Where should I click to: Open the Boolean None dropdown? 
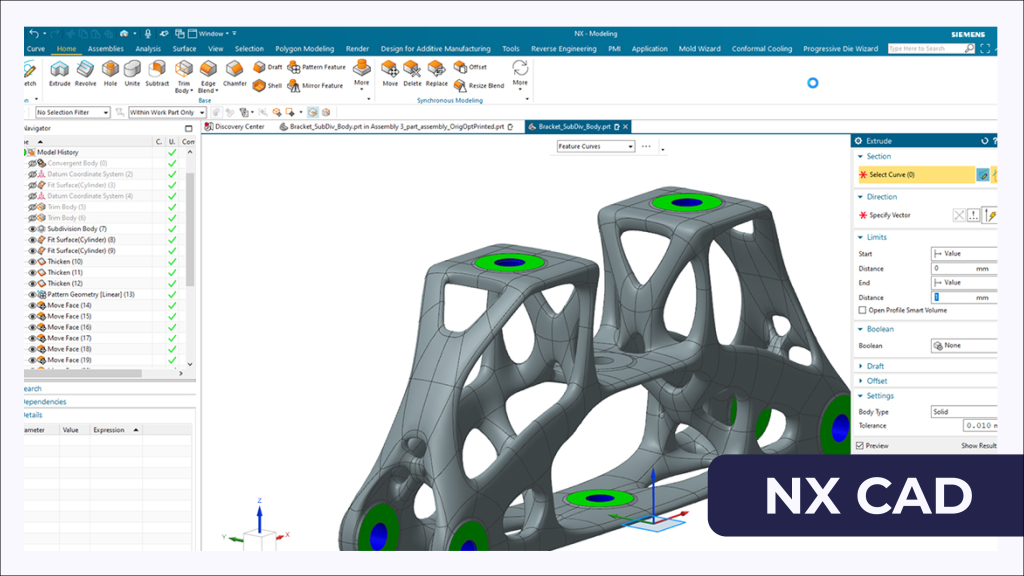964,346
